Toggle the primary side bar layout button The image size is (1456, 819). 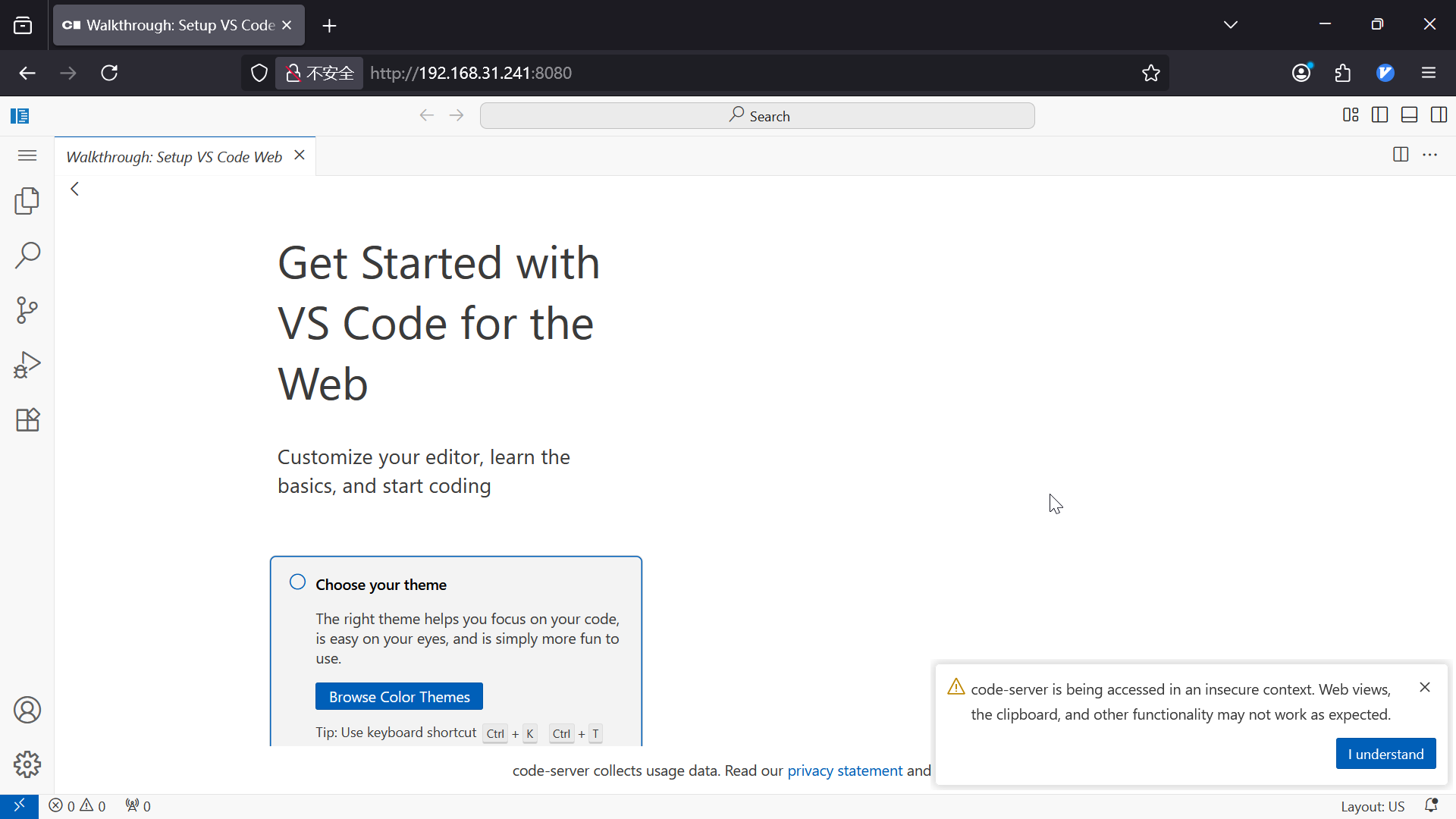tap(1379, 115)
